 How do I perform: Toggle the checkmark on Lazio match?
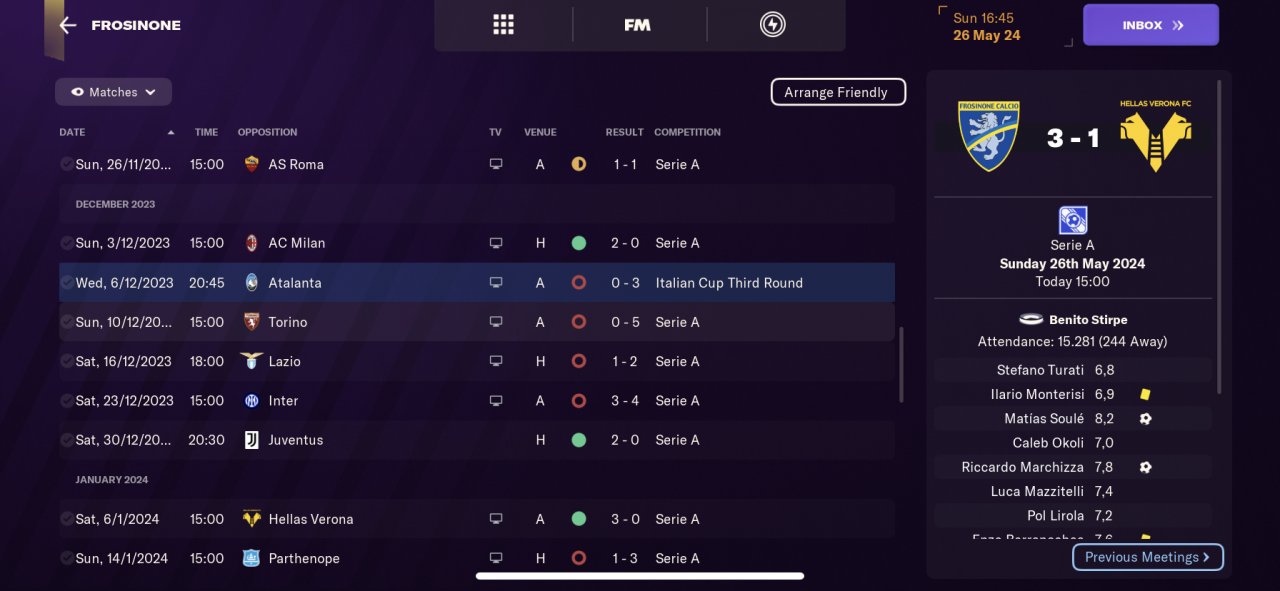(x=66, y=361)
